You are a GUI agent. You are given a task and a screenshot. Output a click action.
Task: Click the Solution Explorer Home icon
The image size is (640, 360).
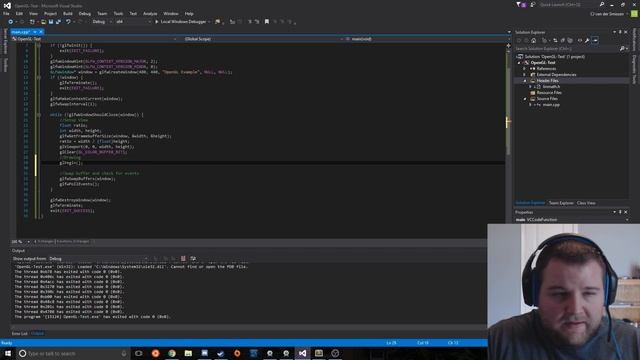[x=533, y=40]
